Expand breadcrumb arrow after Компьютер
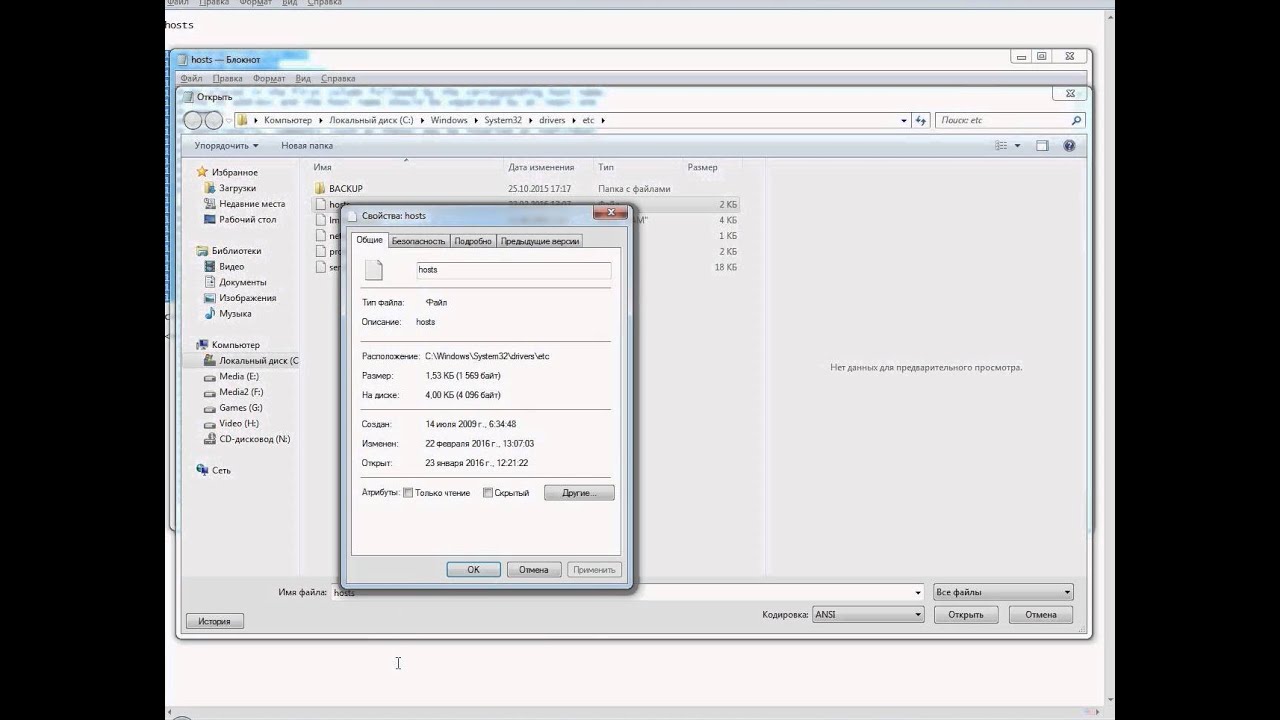Viewport: 1280px width, 720px height. (321, 120)
